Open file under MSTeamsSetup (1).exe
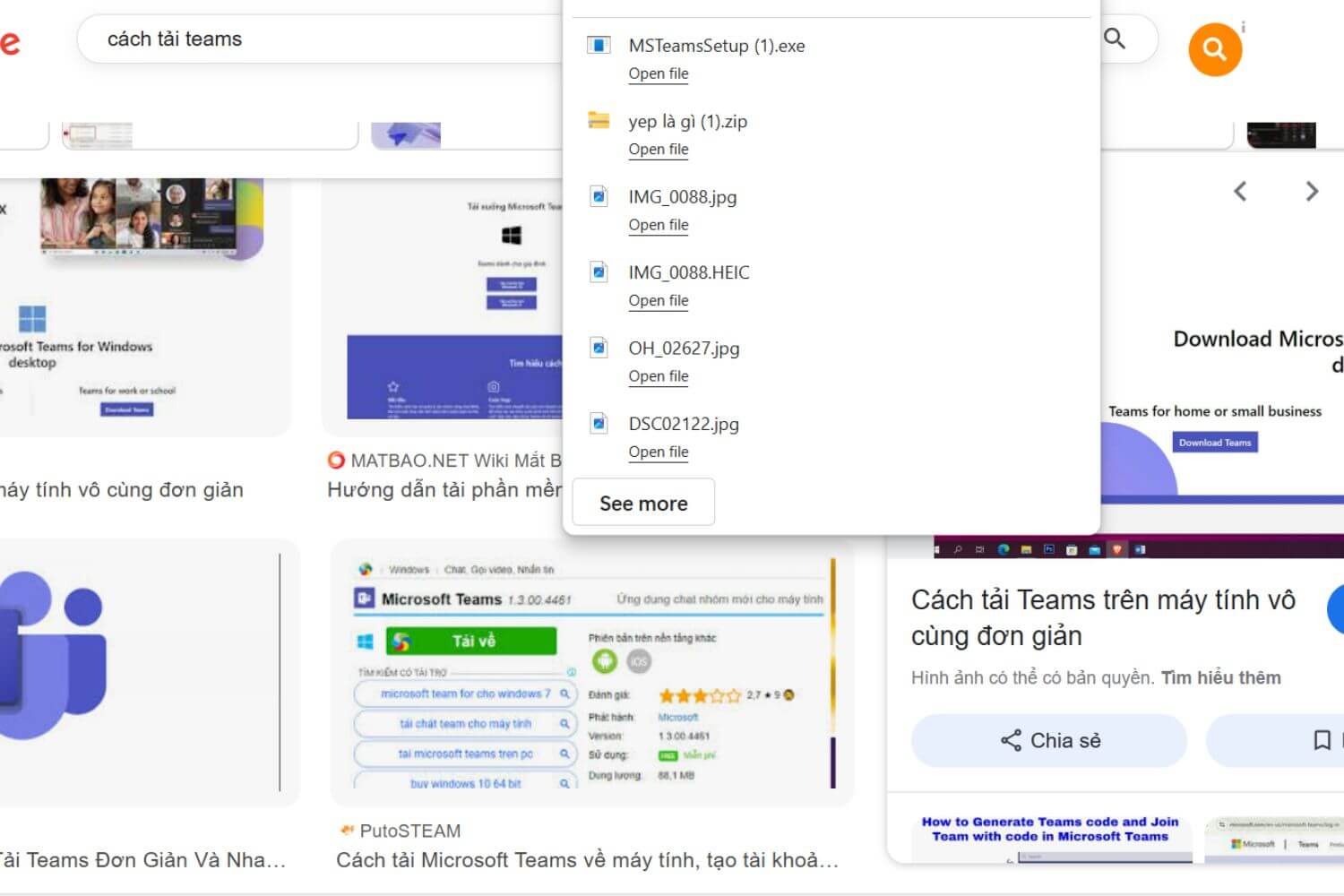 (659, 73)
